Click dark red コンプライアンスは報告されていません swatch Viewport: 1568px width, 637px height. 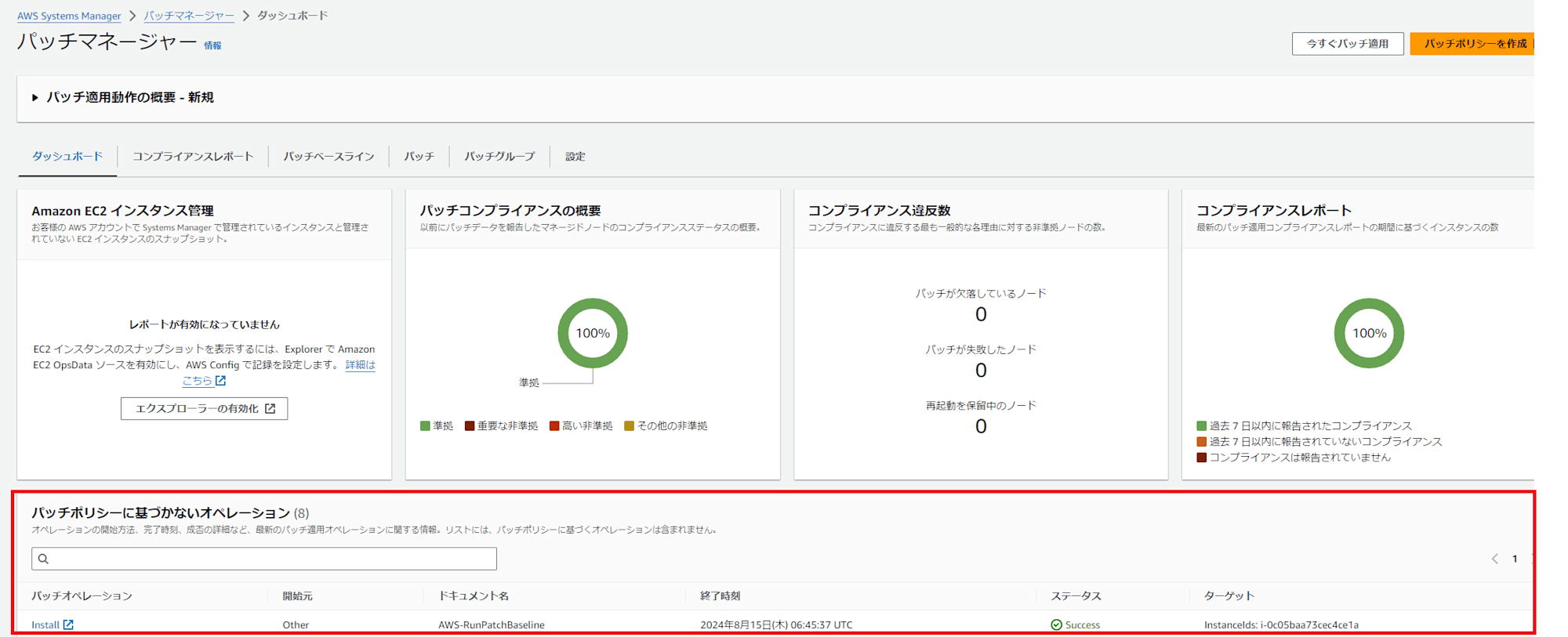click(1201, 457)
